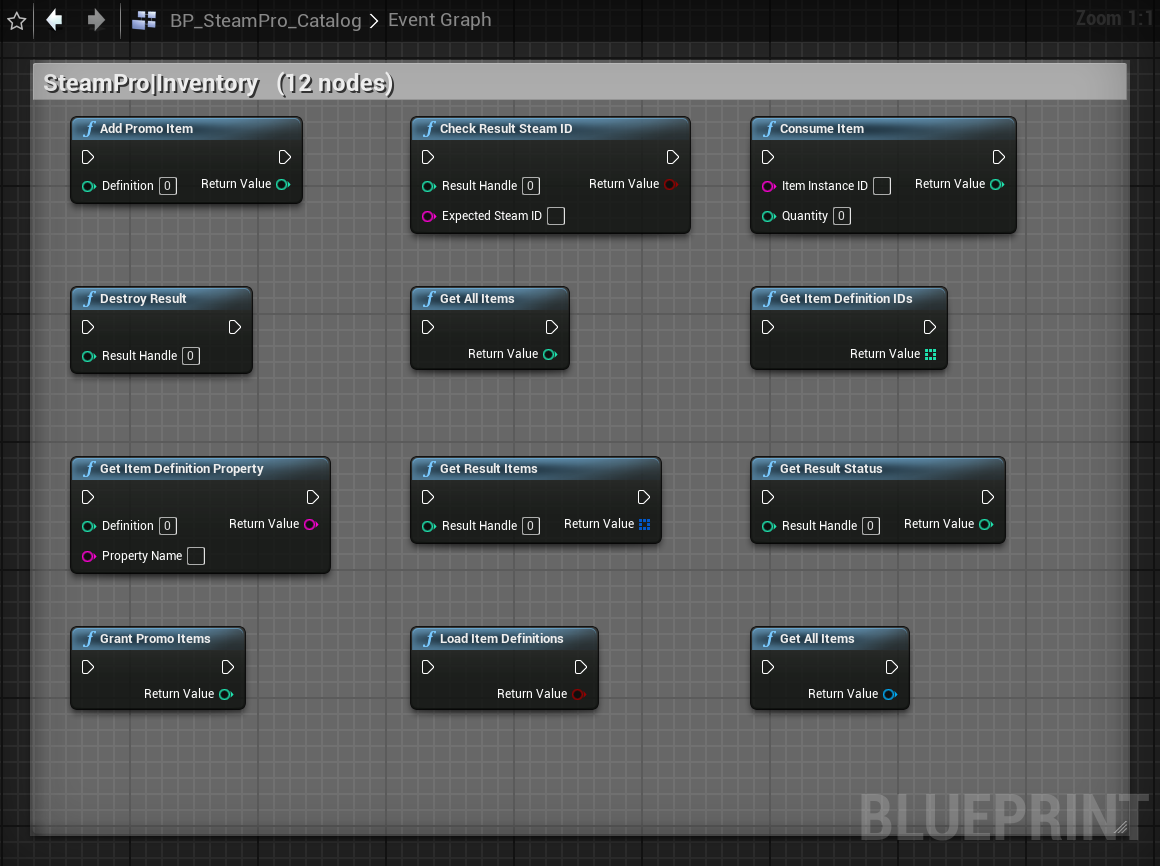Click blue Return Value pin on bottom Get All Items
The height and width of the screenshot is (866, 1160).
(890, 694)
